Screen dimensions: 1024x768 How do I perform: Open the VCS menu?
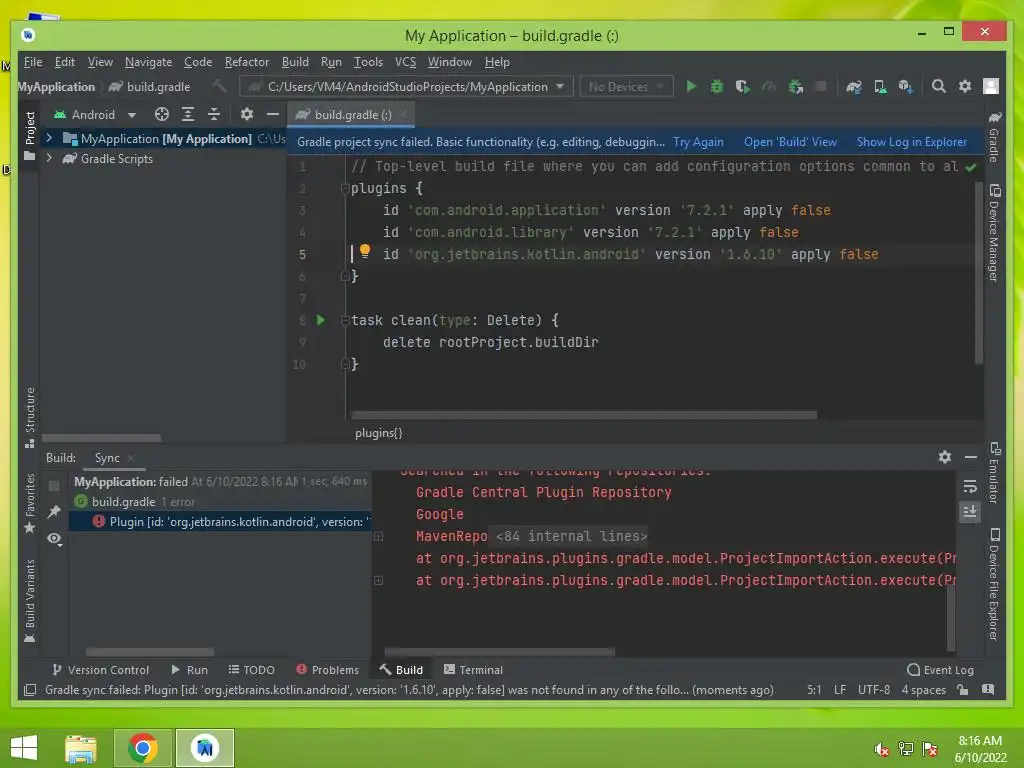(x=405, y=62)
